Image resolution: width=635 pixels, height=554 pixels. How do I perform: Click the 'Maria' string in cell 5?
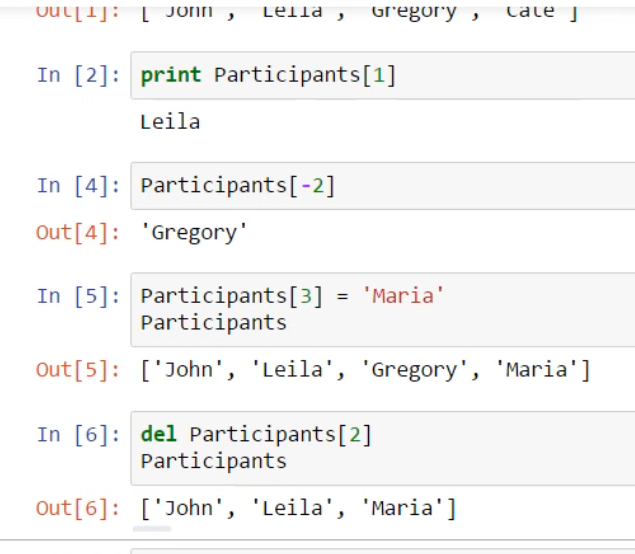tap(402, 296)
